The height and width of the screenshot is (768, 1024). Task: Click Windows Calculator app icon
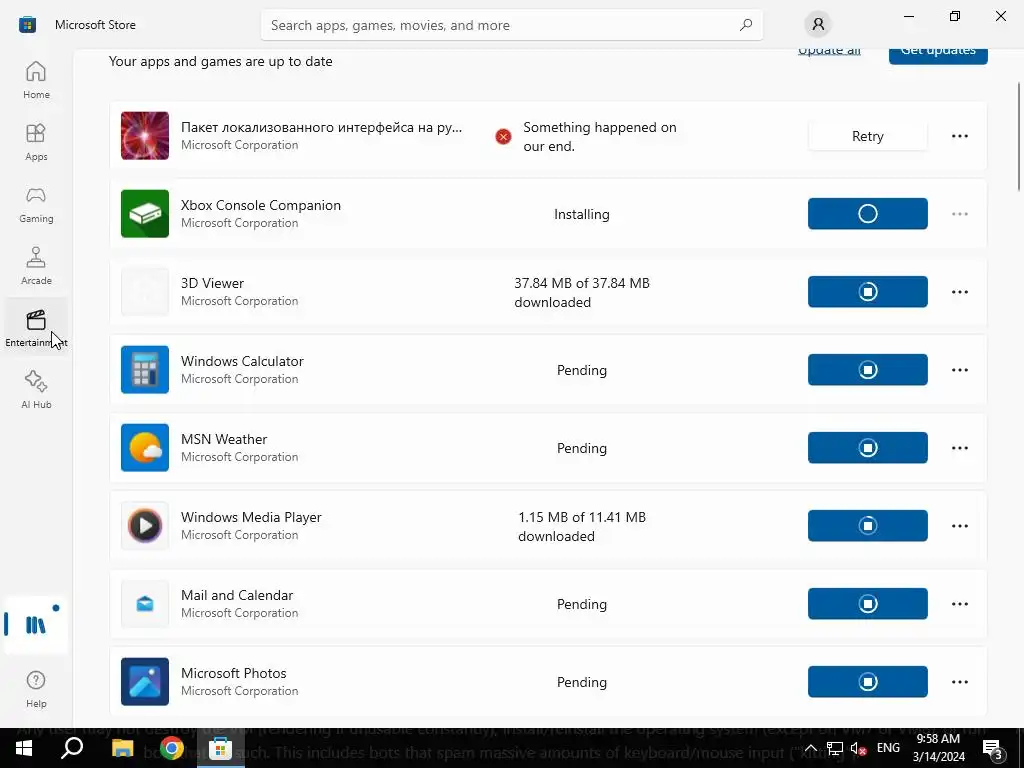pyautogui.click(x=145, y=370)
